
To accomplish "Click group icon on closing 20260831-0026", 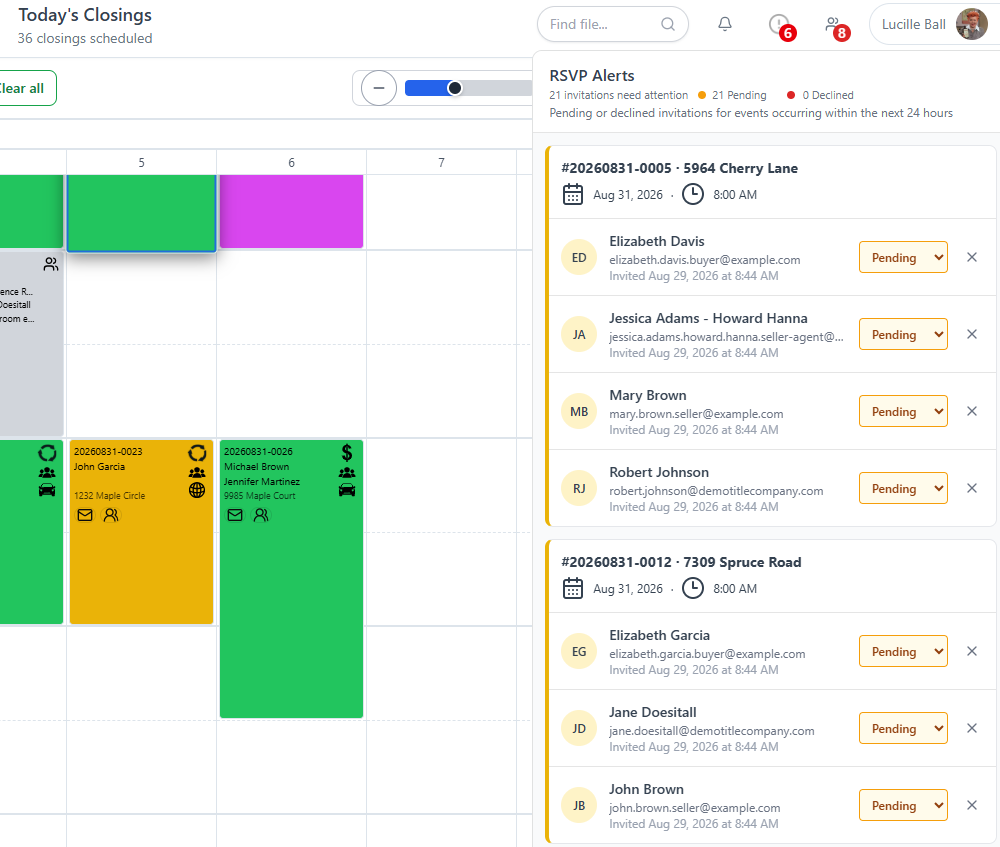I will pos(347,473).
